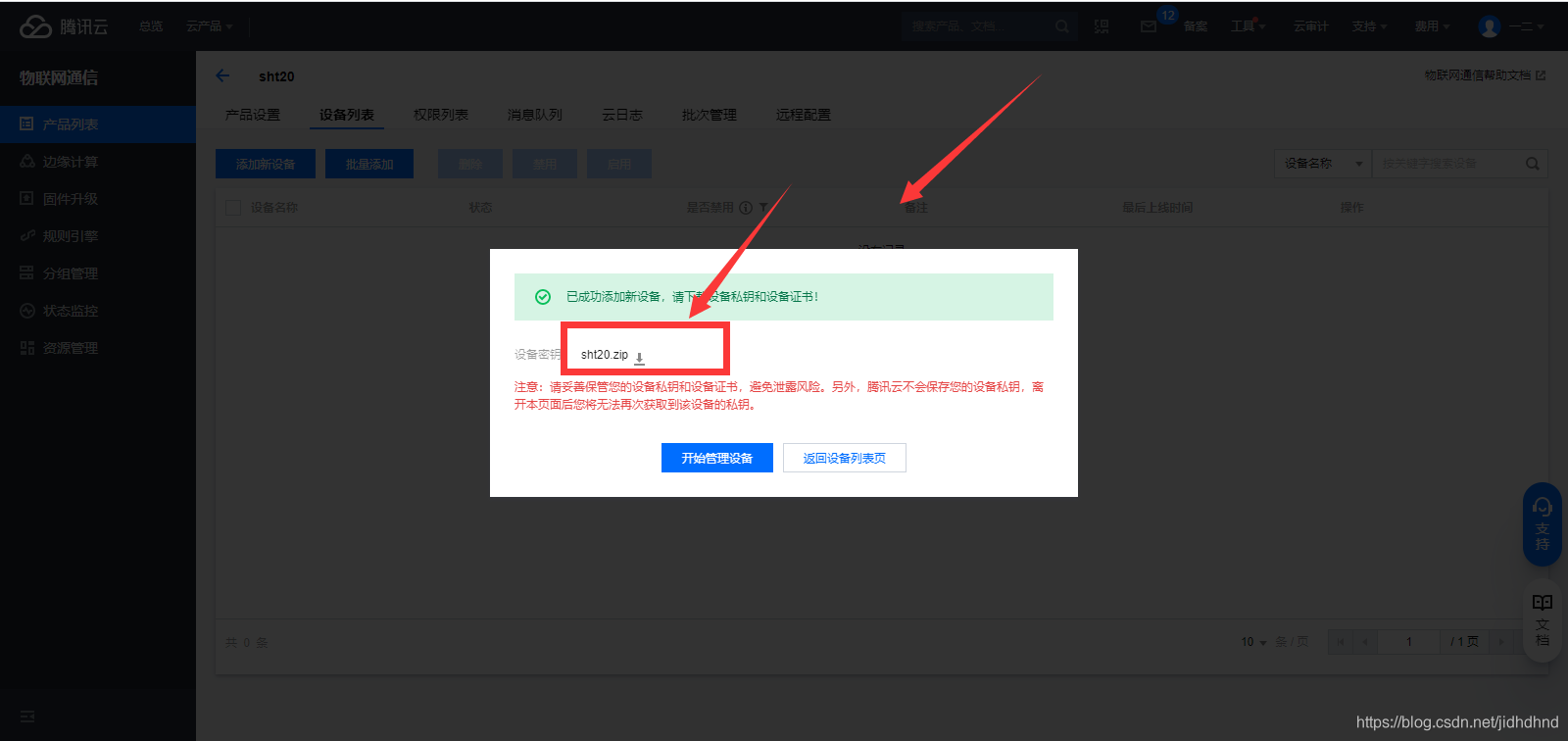Click the user avatar icon
This screenshot has width=1568, height=741.
[x=1490, y=26]
